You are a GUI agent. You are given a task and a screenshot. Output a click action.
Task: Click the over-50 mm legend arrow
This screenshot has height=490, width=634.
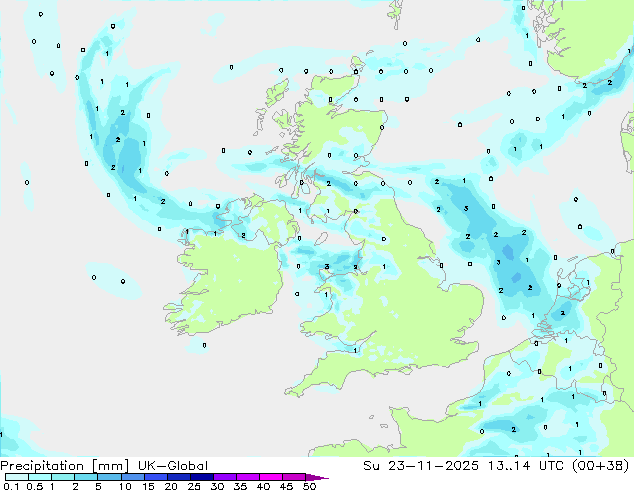(x=317, y=478)
